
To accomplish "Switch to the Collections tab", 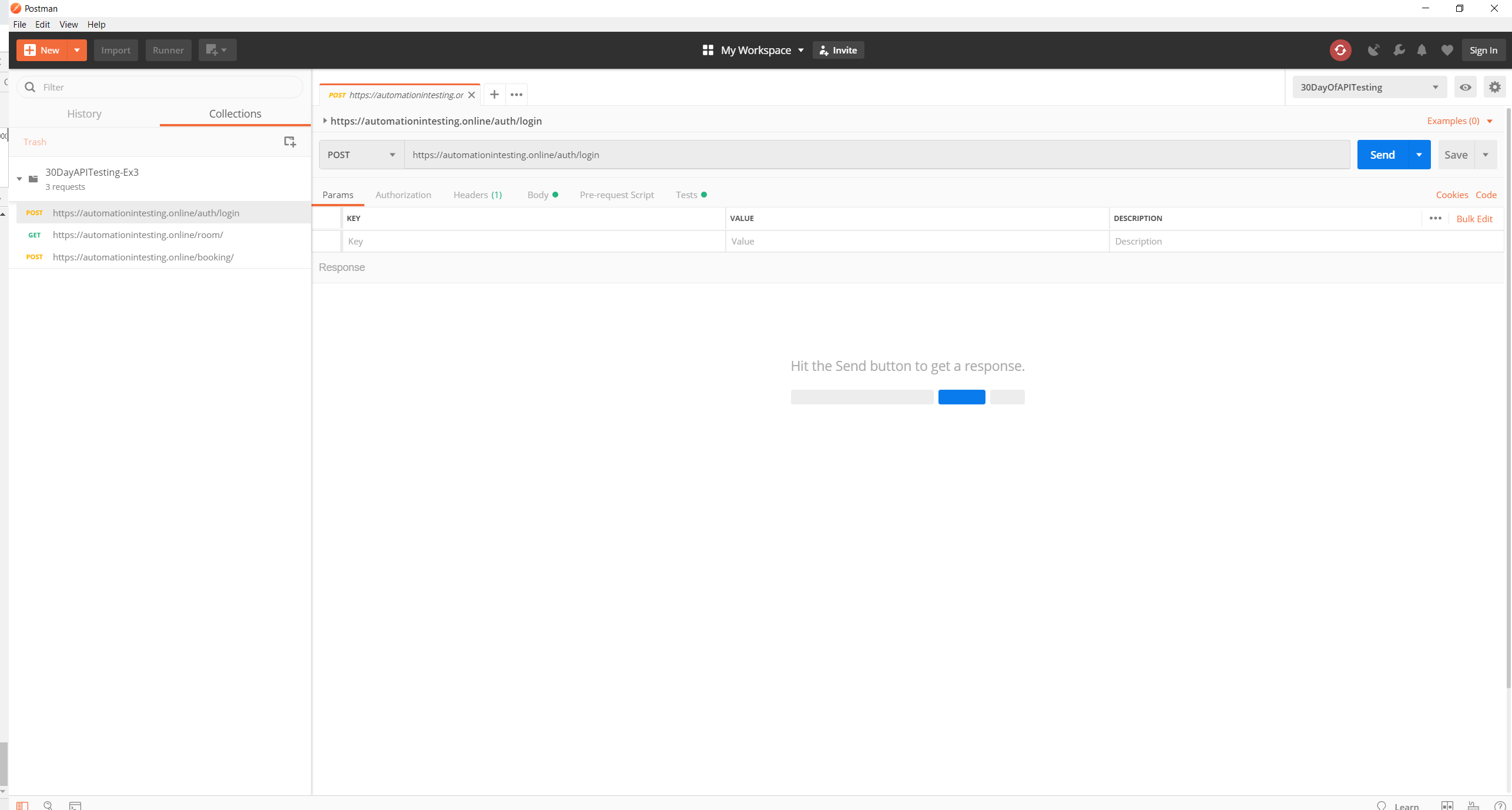I will (x=235, y=113).
